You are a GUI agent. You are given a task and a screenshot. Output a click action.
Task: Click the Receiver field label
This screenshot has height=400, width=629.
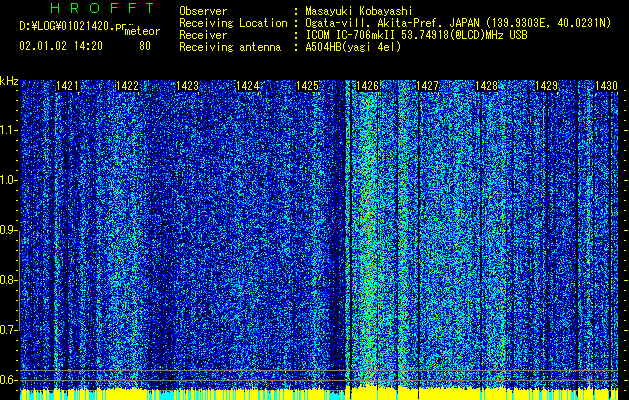coord(203,35)
